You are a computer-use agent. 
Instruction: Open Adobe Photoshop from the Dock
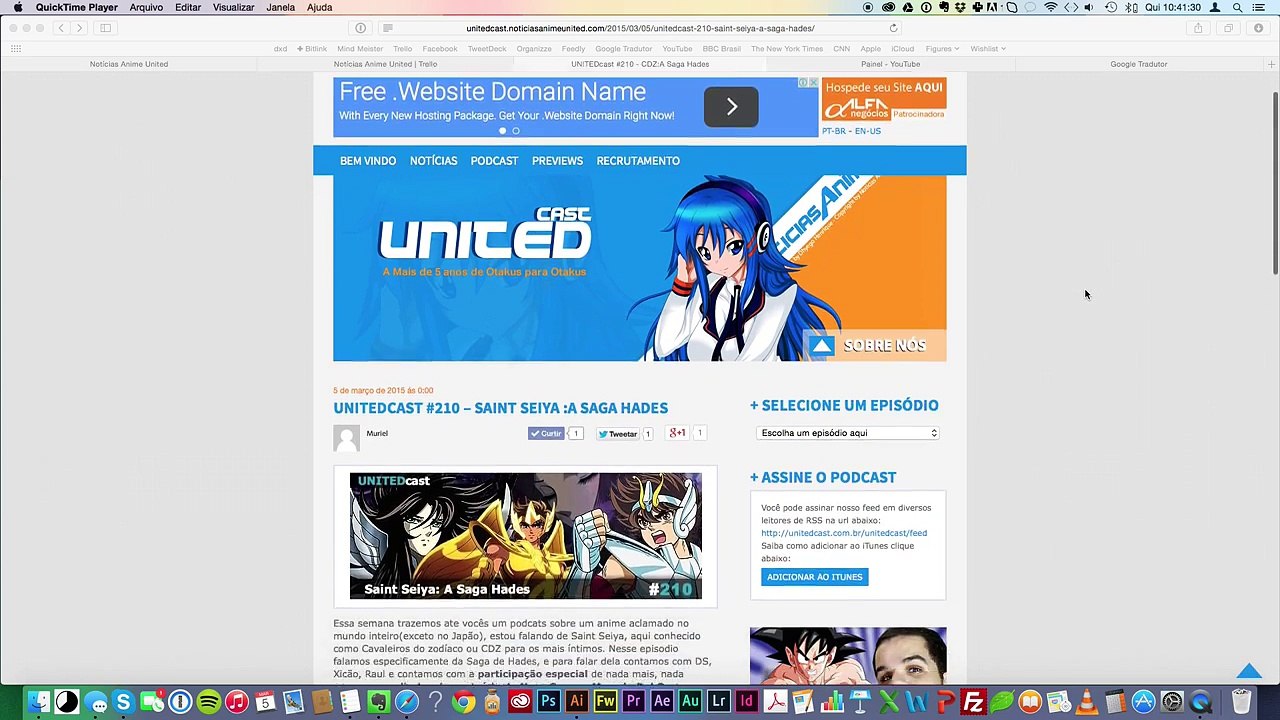pyautogui.click(x=548, y=702)
